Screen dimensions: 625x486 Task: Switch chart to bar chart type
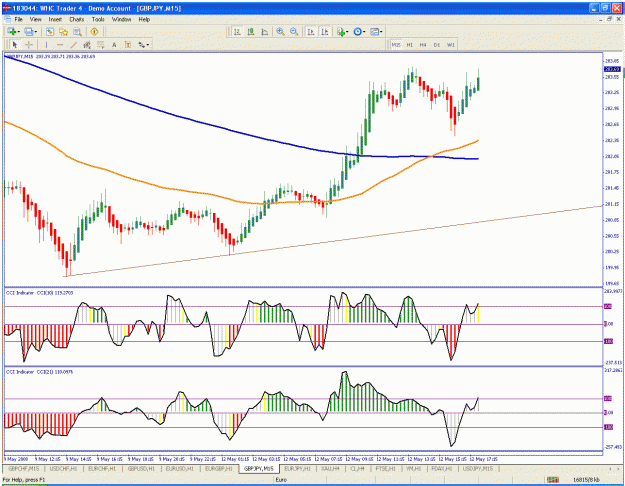click(x=237, y=31)
